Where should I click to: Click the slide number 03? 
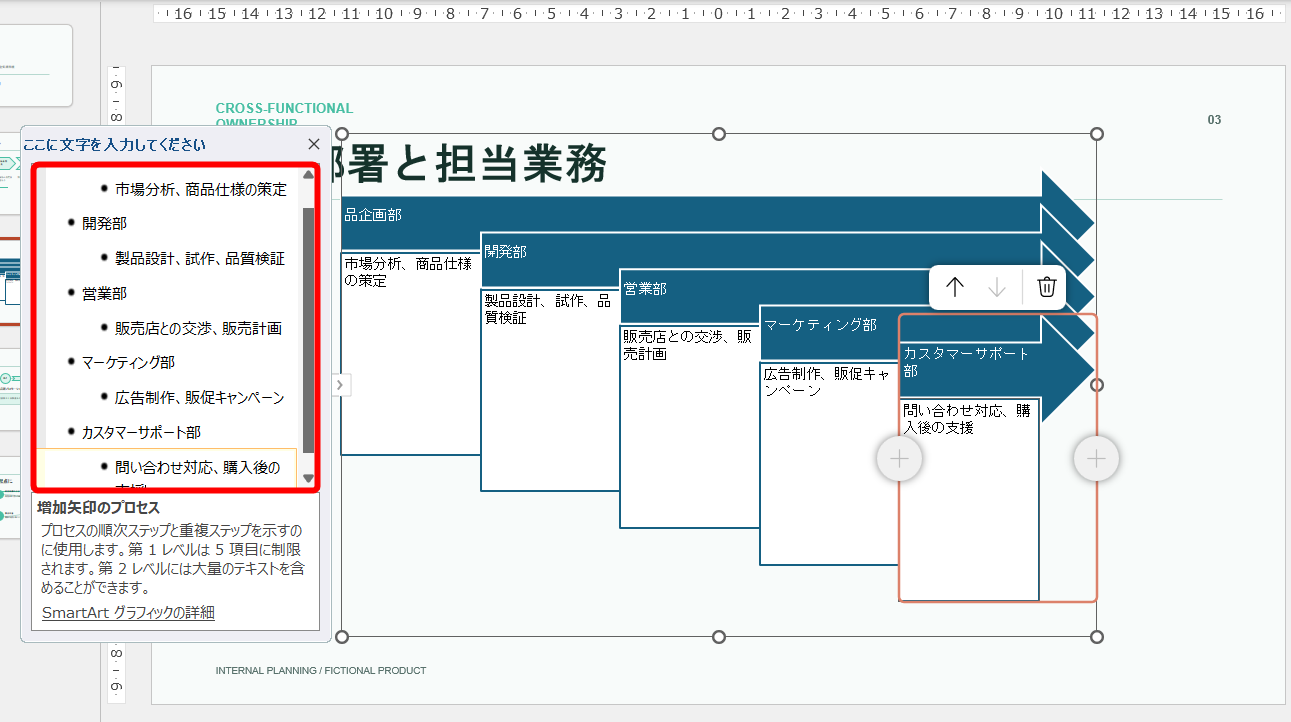(1214, 120)
